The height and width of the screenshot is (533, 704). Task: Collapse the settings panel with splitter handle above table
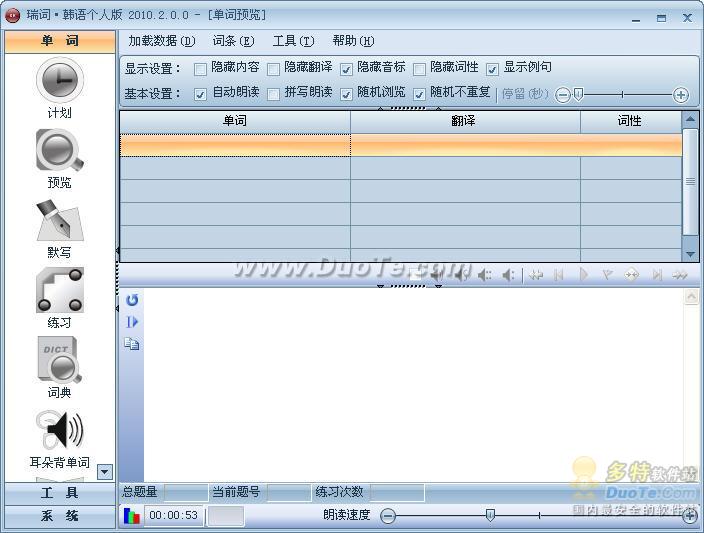(x=409, y=108)
